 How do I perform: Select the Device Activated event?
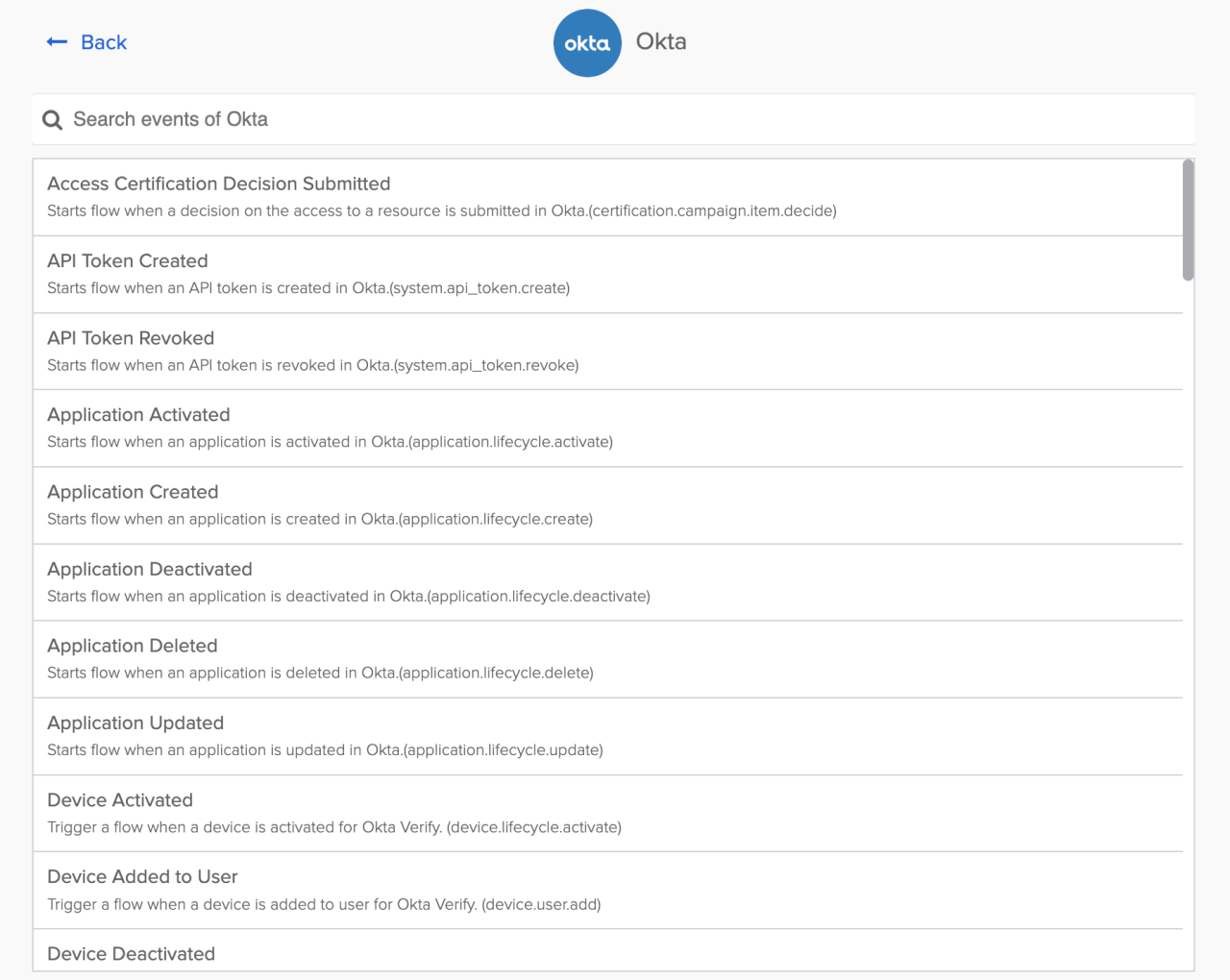click(x=608, y=813)
